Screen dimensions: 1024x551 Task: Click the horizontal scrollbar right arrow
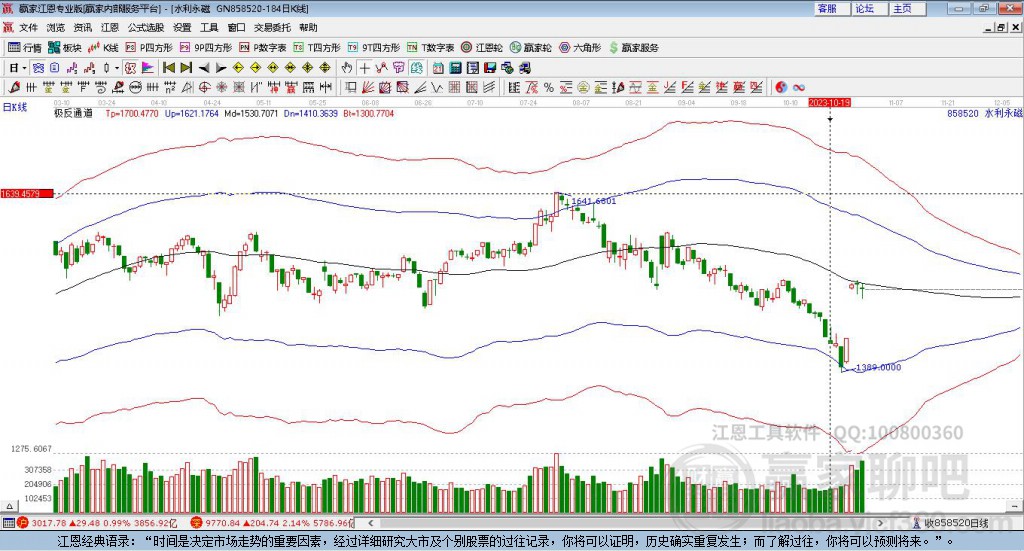tap(881, 523)
